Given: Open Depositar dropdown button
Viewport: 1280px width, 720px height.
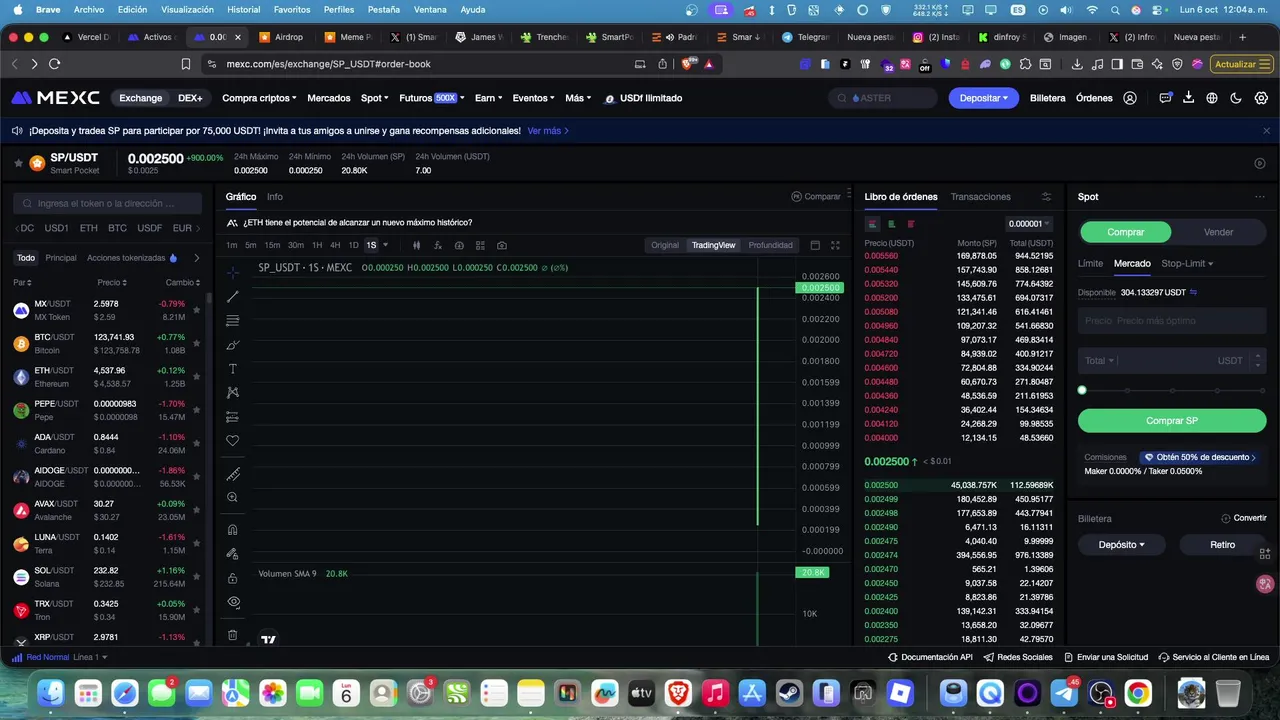Looking at the screenshot, I should [984, 98].
